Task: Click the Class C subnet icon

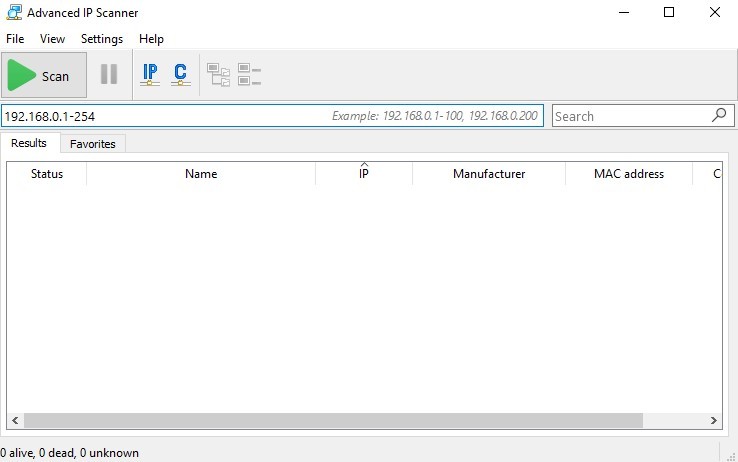Action: coord(180,74)
